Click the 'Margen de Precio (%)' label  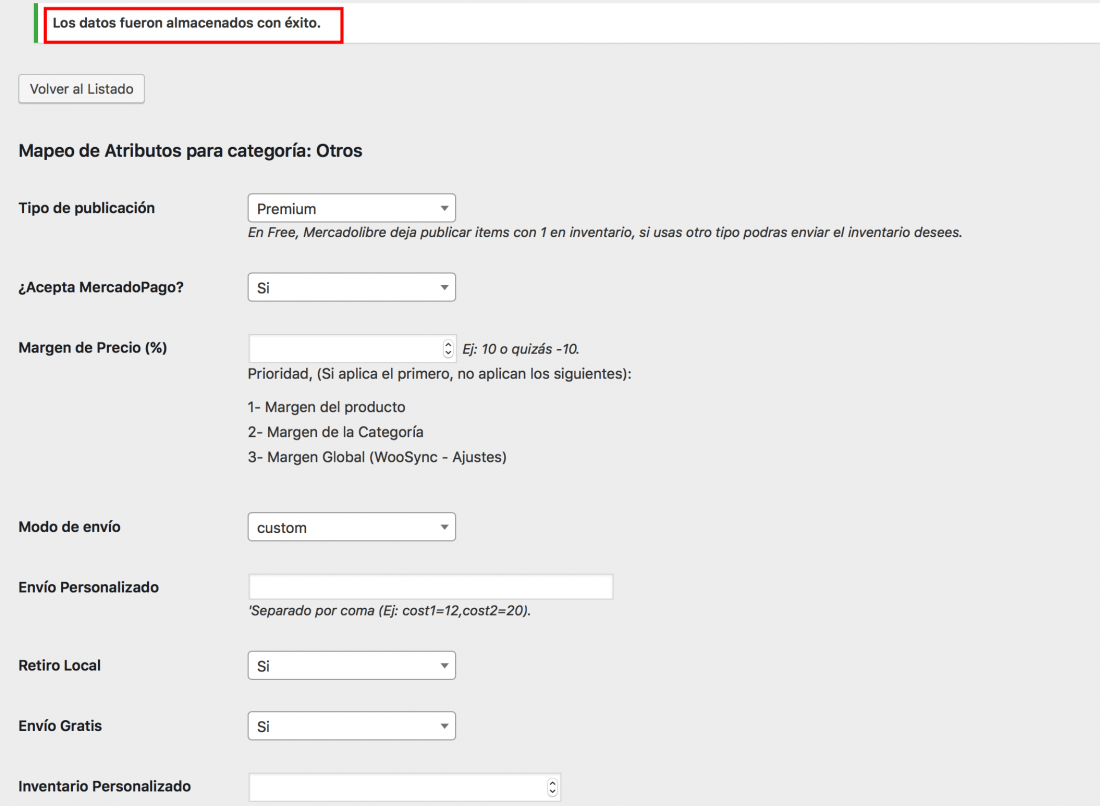pos(93,348)
